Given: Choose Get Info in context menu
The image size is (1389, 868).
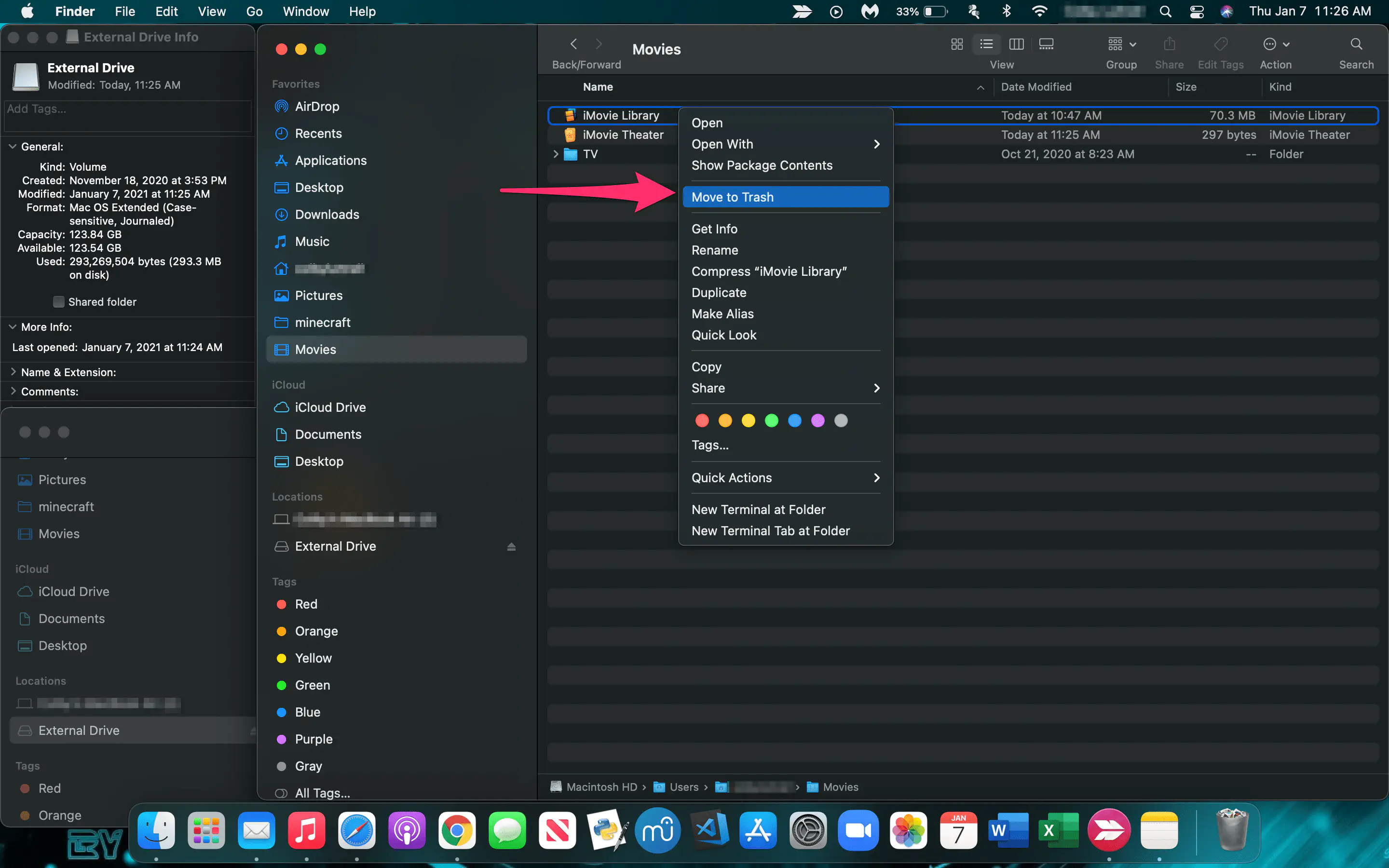Looking at the screenshot, I should pyautogui.click(x=786, y=229).
